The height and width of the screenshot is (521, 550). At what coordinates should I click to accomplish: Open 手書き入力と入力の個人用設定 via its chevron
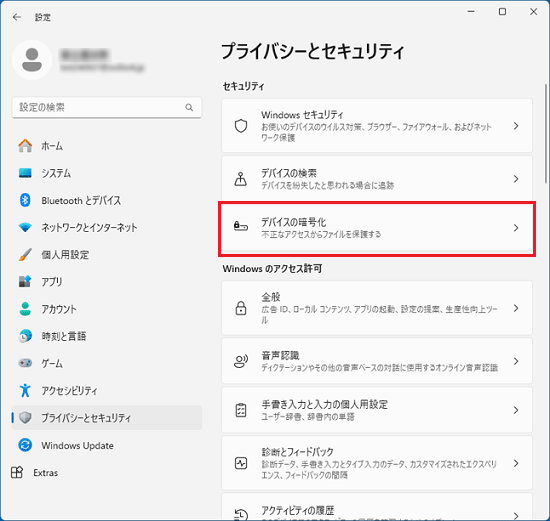(516, 410)
